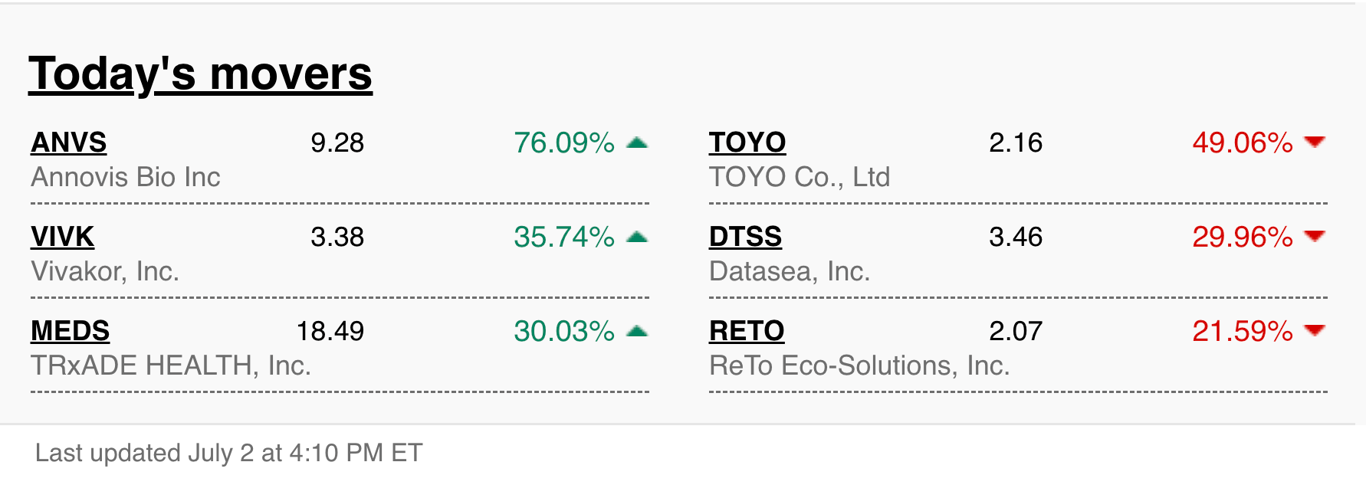The width and height of the screenshot is (1366, 498).
Task: Open the MEDS ticker link
Action: (x=70, y=331)
